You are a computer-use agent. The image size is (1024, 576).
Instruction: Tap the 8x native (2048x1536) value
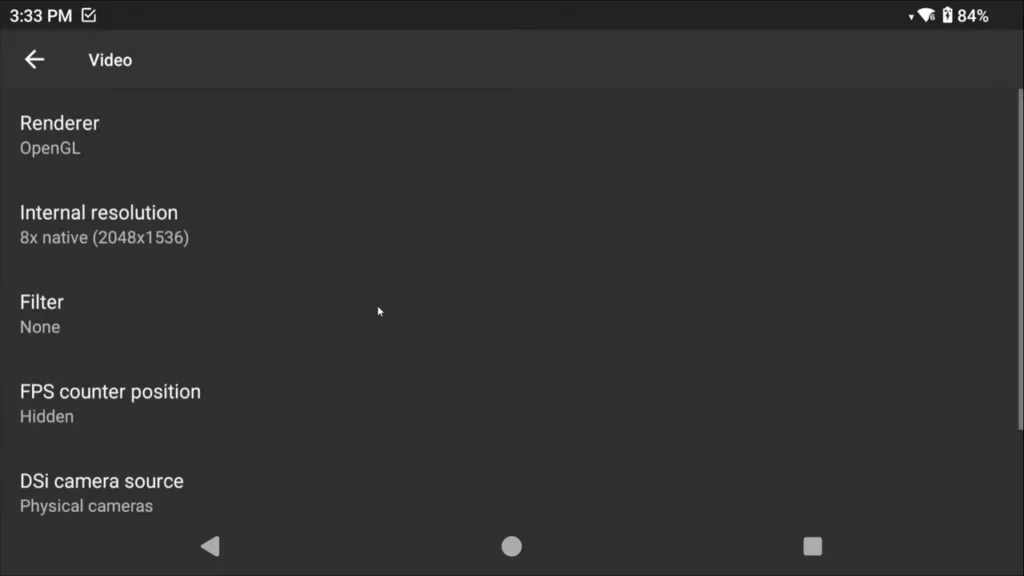click(104, 238)
